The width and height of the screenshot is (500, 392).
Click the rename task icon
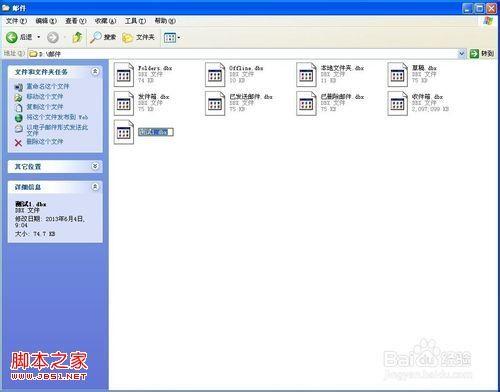tap(19, 87)
